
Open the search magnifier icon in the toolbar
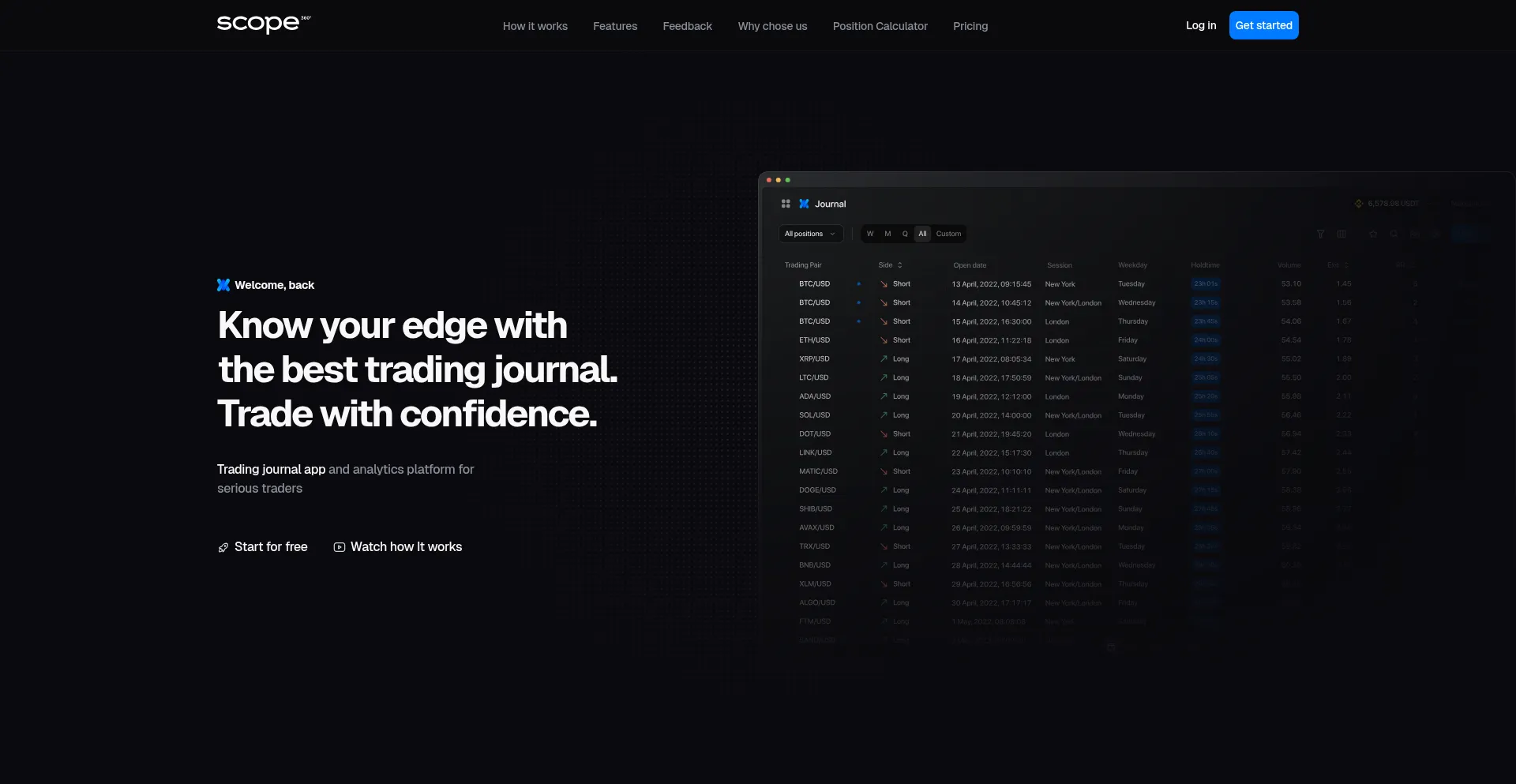[x=1394, y=234]
